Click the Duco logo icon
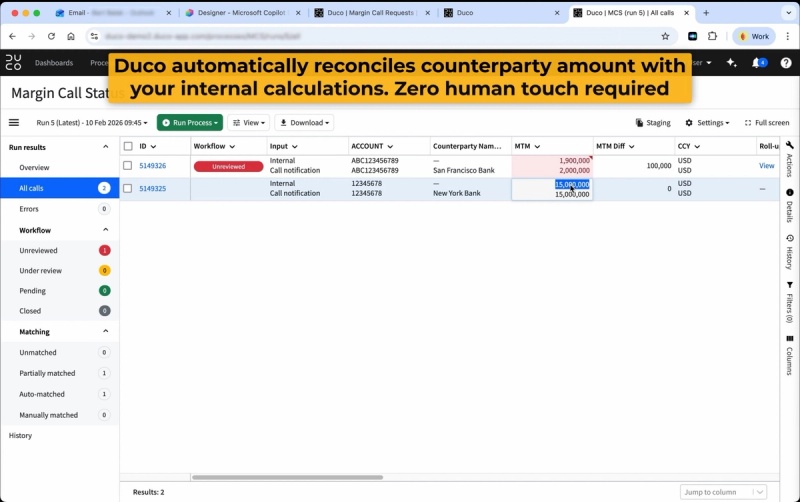The height and width of the screenshot is (502, 800). click(13, 63)
